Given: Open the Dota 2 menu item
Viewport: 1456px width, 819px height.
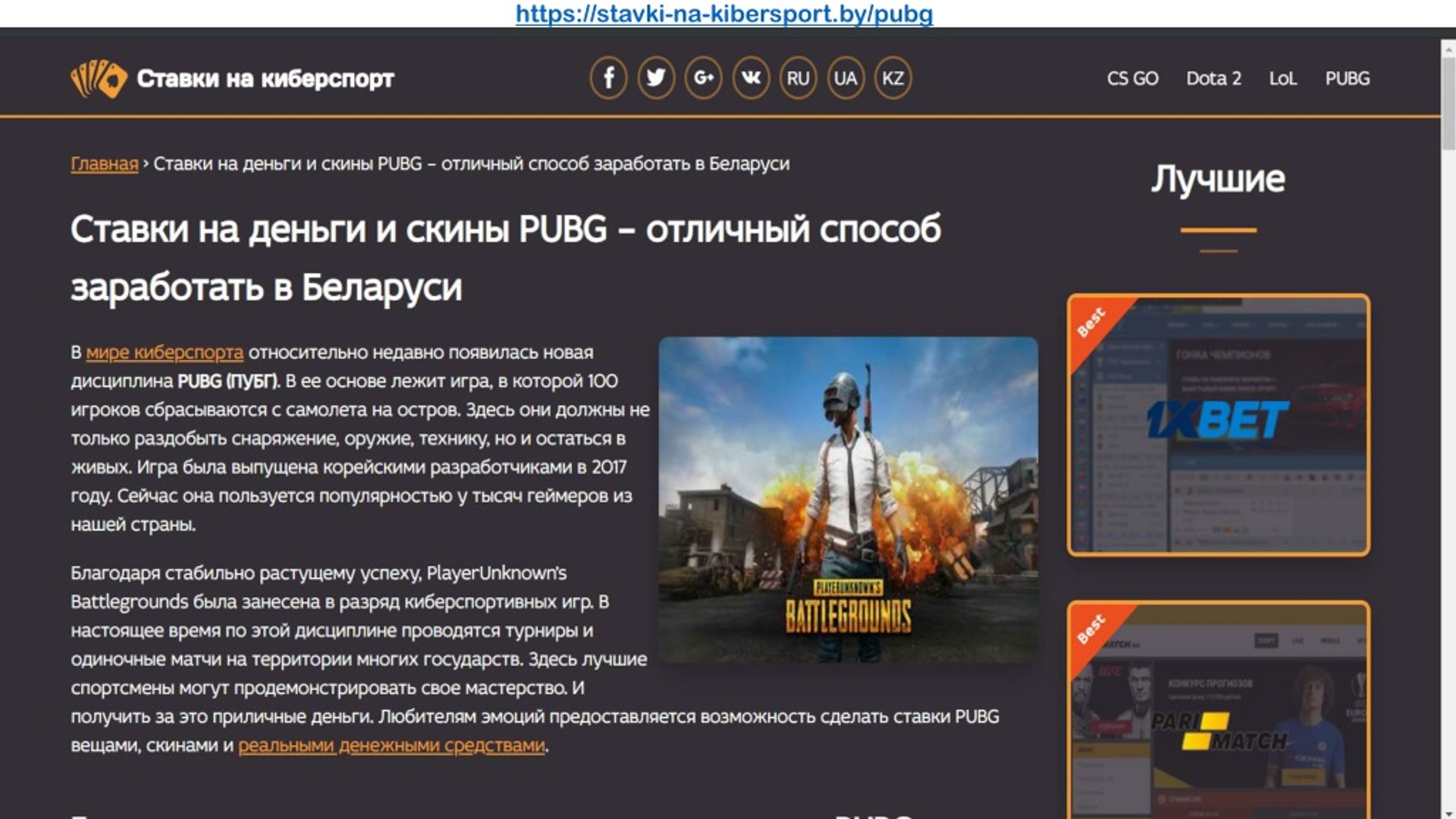Looking at the screenshot, I should [x=1214, y=78].
